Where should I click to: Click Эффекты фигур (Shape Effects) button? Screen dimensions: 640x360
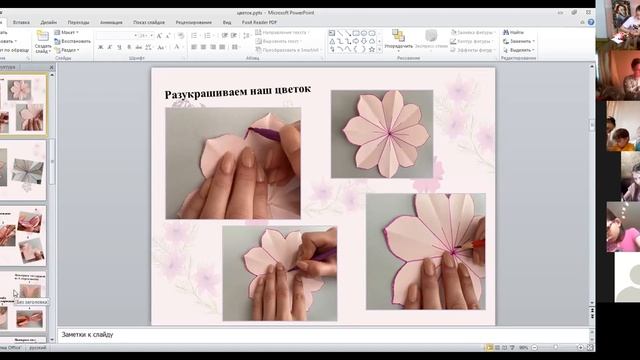[x=473, y=50]
